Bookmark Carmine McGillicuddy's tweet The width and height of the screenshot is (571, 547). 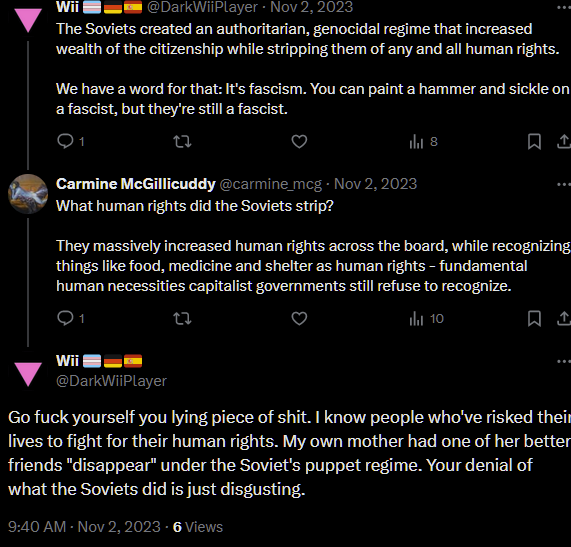tap(534, 319)
